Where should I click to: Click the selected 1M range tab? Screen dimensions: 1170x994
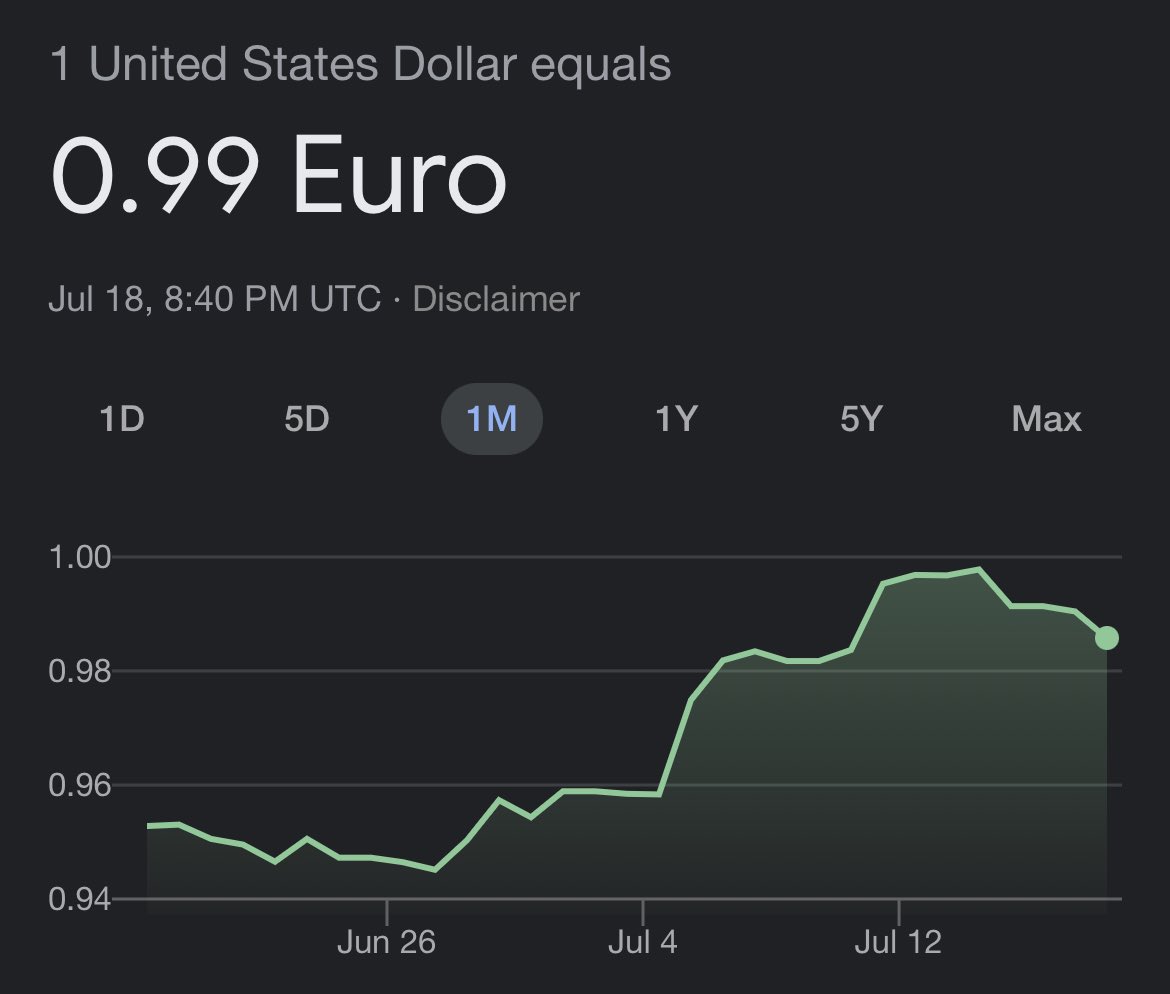(492, 419)
